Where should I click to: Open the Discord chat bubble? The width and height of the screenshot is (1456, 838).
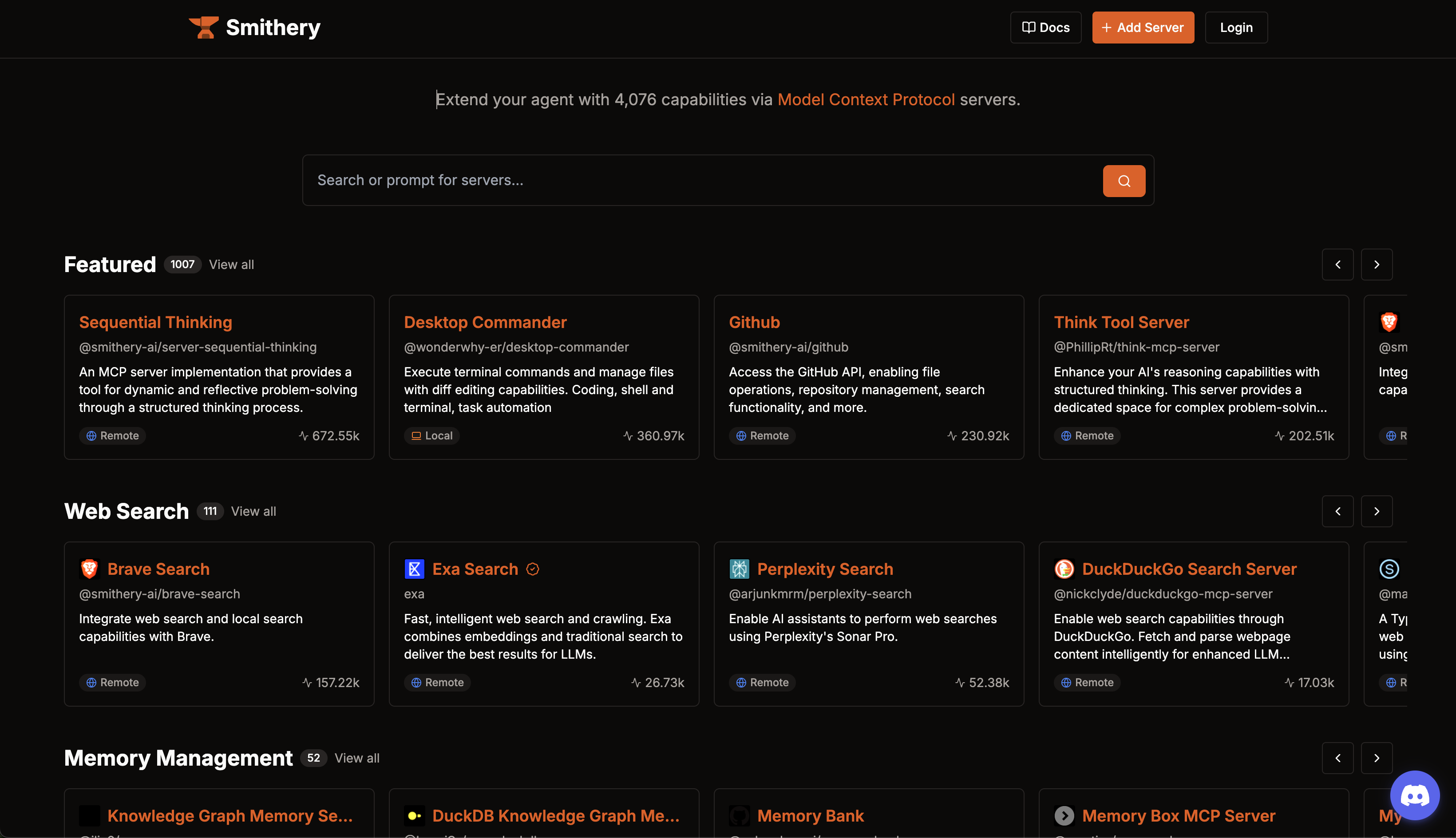[1415, 795]
